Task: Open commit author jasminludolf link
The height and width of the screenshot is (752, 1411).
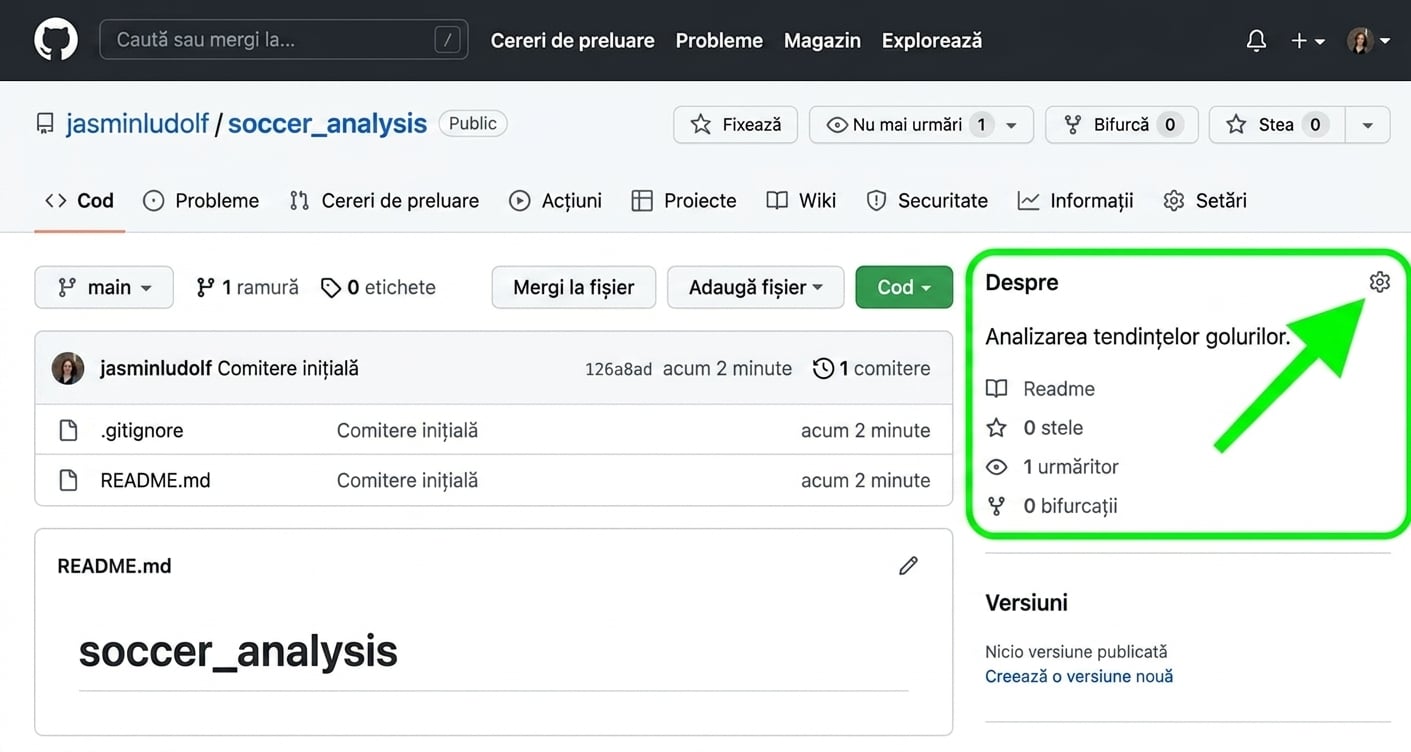Action: [x=156, y=369]
